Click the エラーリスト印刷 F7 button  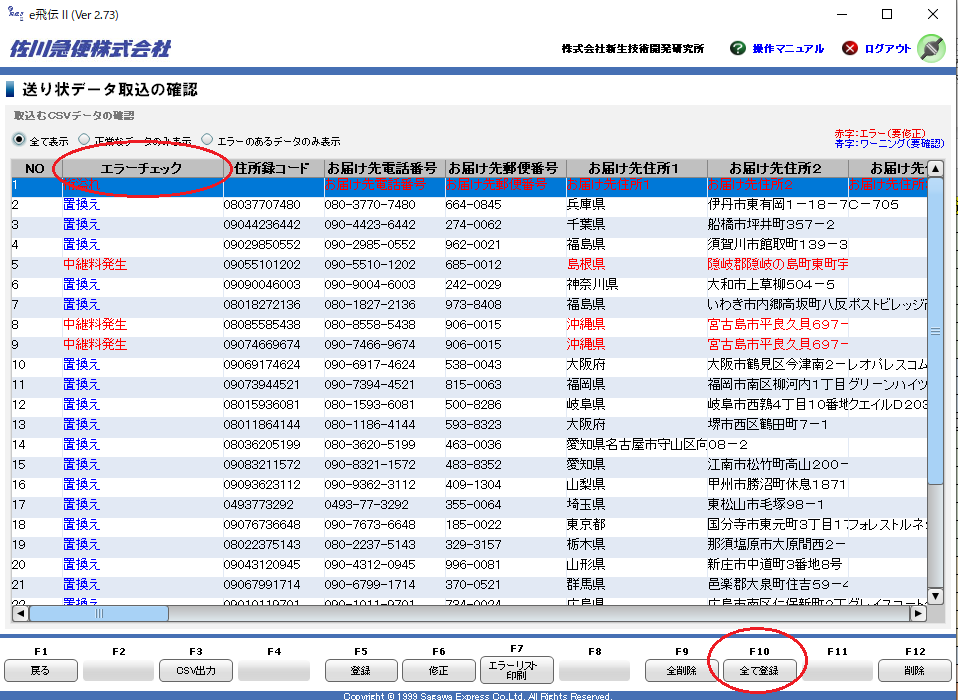(x=517, y=670)
